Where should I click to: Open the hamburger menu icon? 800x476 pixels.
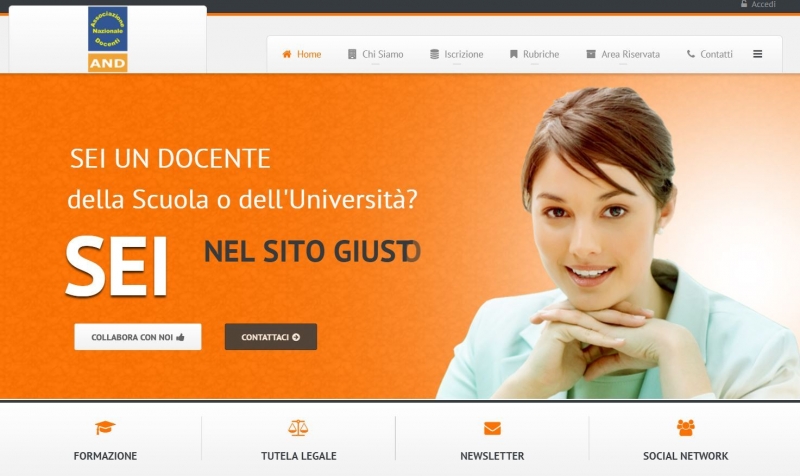click(758, 54)
